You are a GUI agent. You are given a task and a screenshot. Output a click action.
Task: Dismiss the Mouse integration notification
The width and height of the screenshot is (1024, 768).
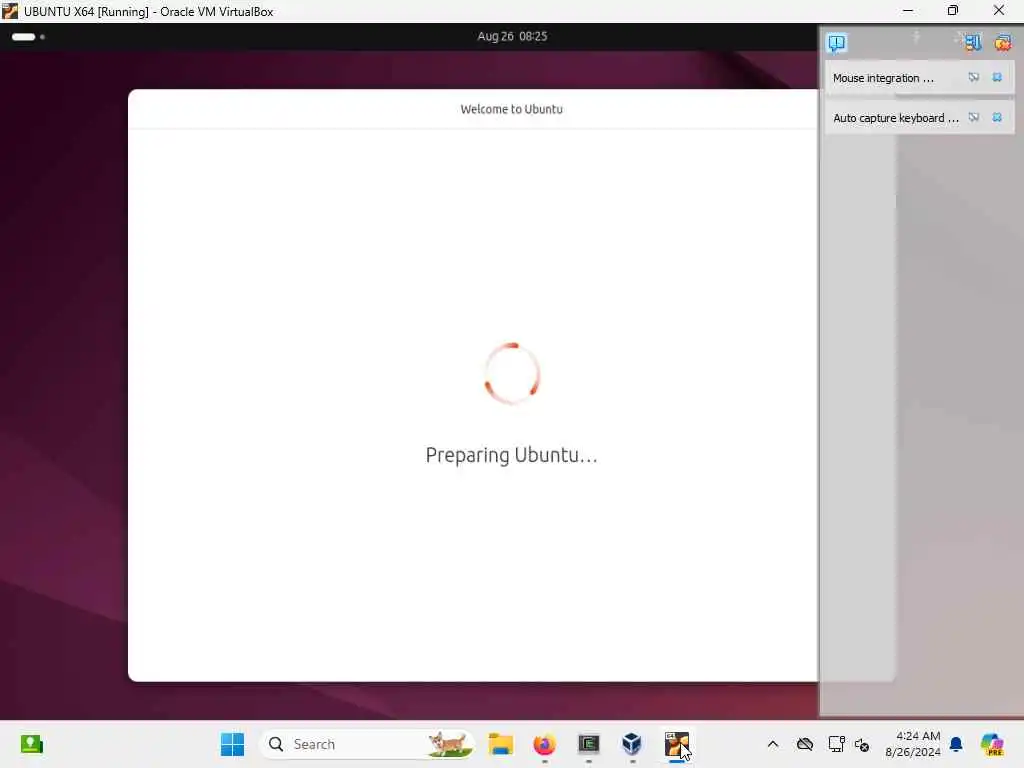point(997,77)
